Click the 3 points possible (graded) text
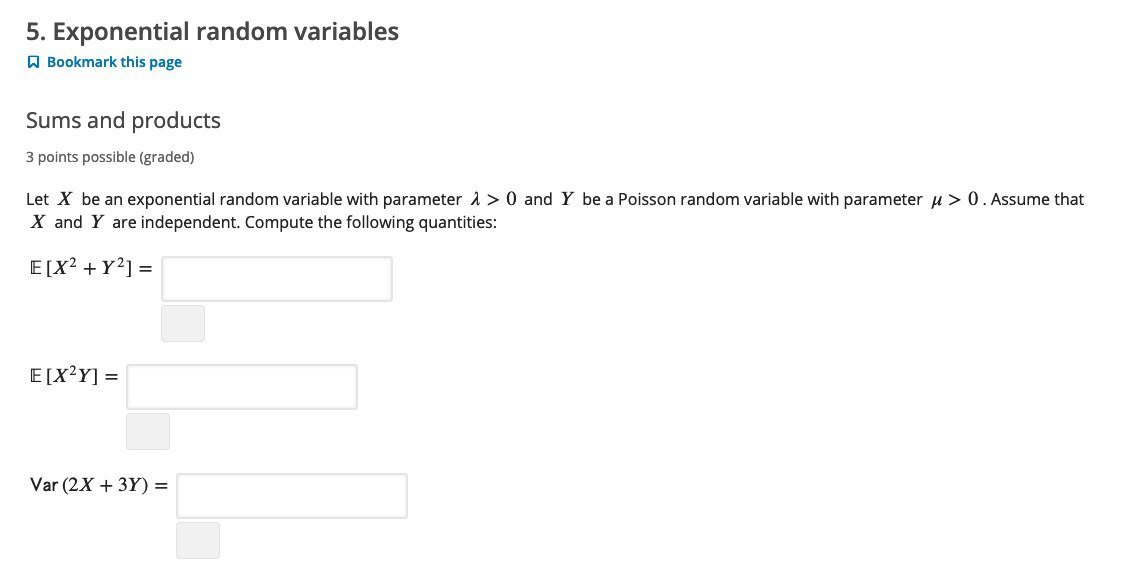Viewport: 1137px width, 573px height. (110, 157)
